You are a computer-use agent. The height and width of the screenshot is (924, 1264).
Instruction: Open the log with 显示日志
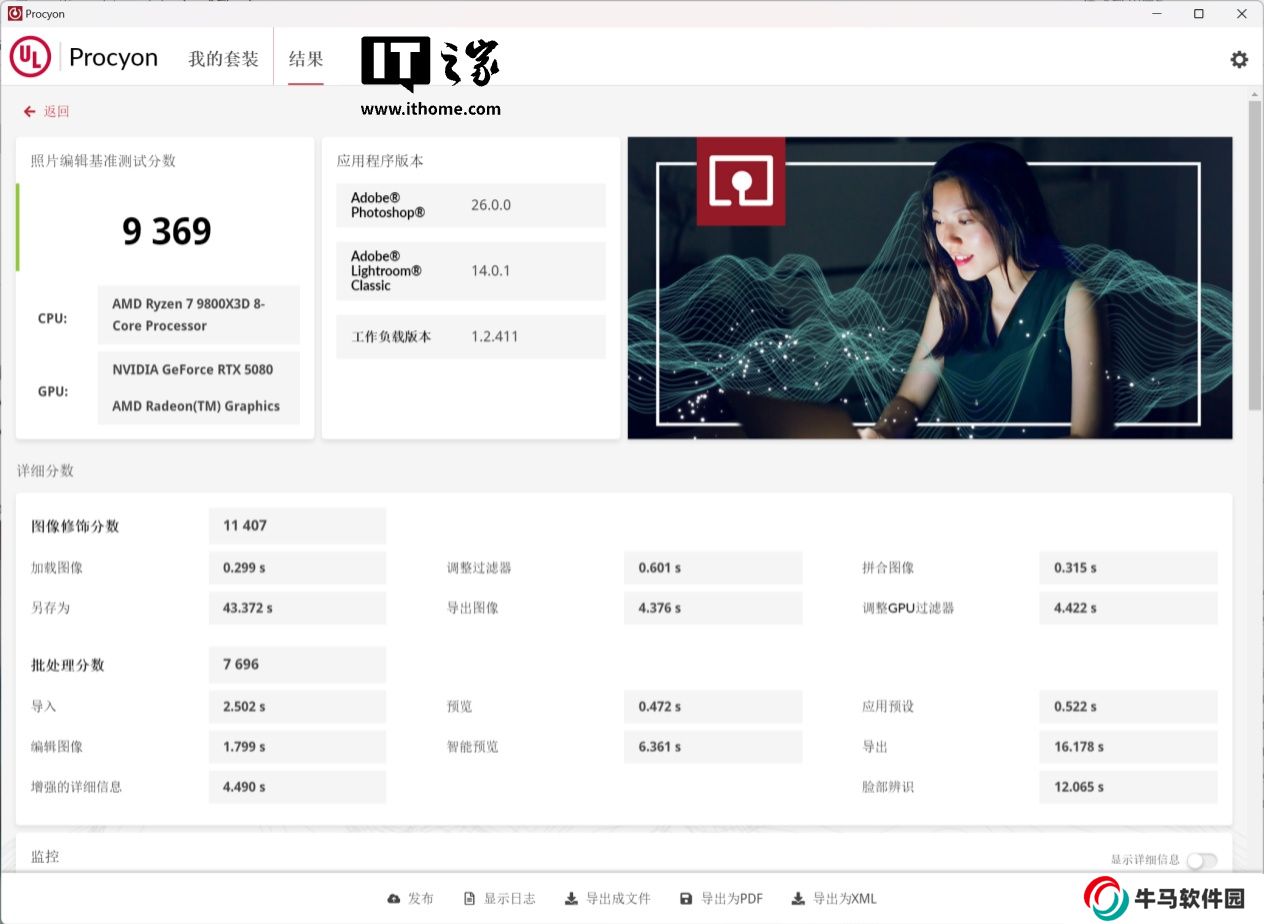pos(500,898)
